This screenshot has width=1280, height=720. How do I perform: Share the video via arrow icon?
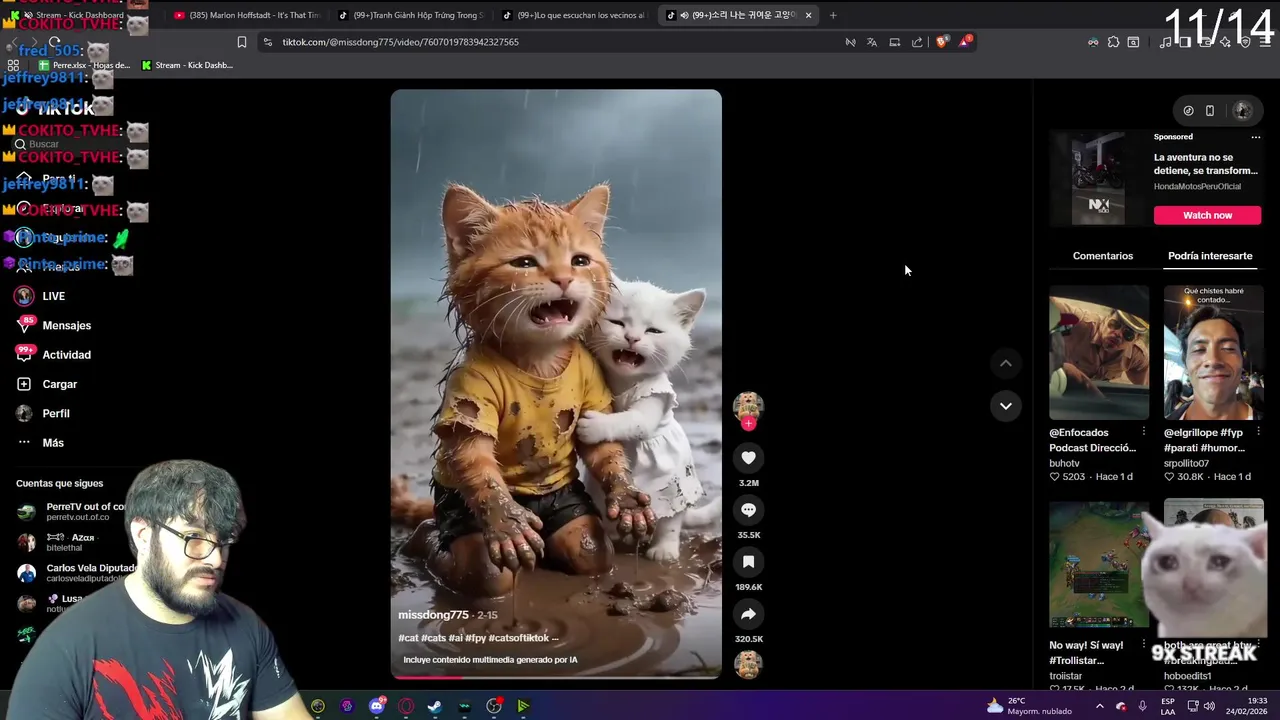coord(748,614)
